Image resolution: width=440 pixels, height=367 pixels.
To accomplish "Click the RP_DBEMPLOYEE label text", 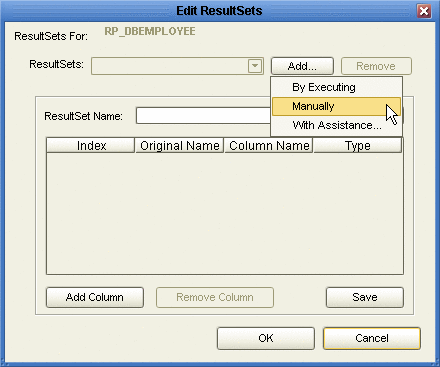I will [150, 31].
